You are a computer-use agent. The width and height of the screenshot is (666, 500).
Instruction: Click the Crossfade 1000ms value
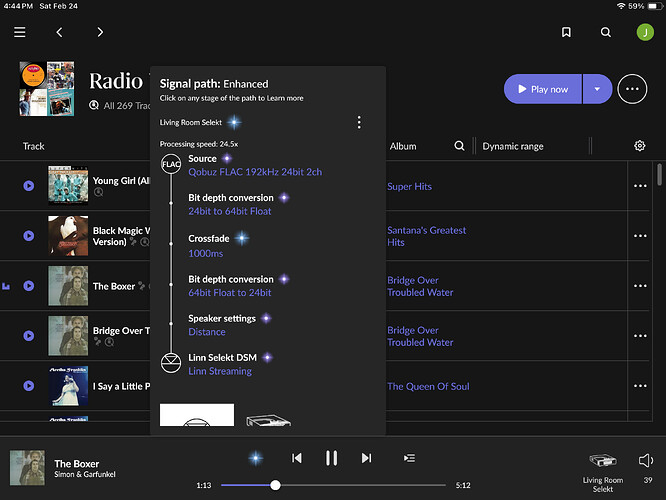click(x=206, y=253)
